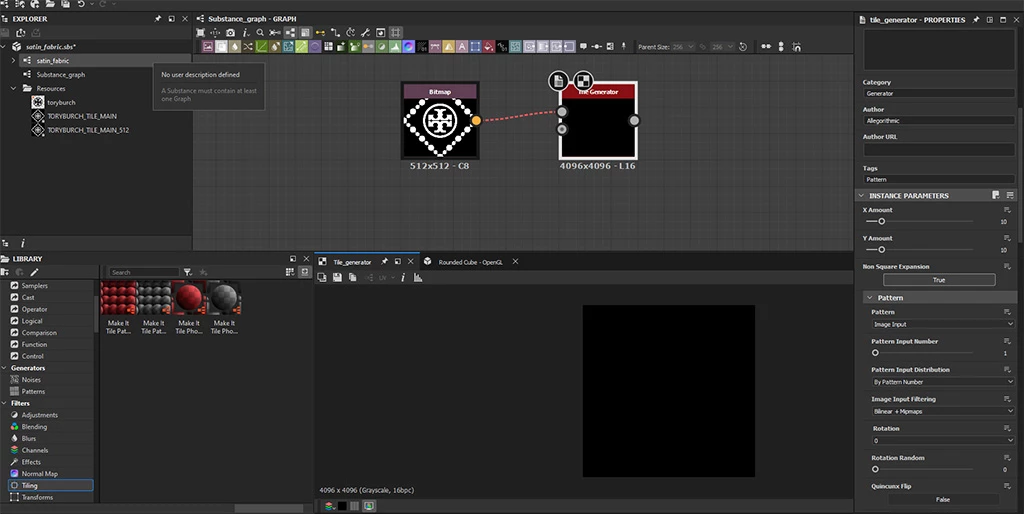Add a Normal node from the node bar
The width and height of the screenshot is (1024, 514).
(x=408, y=46)
